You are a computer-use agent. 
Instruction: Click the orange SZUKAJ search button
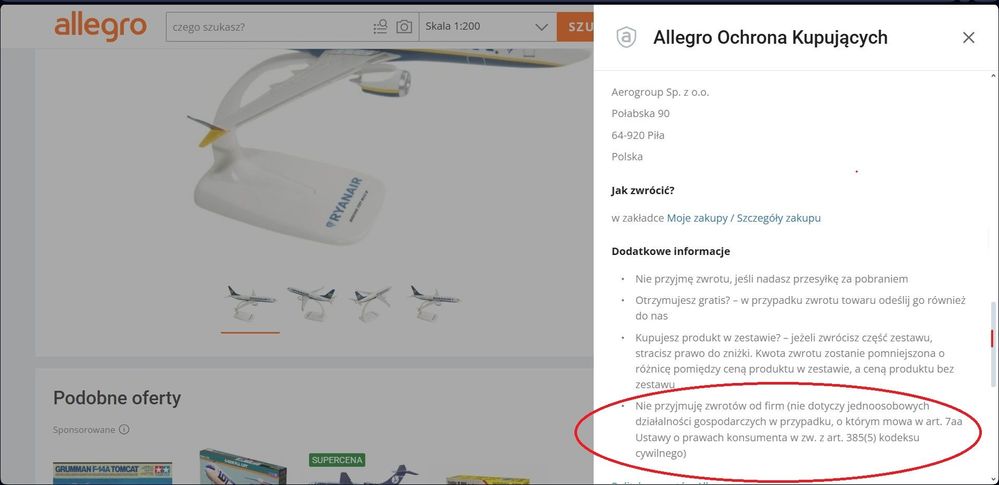point(575,27)
